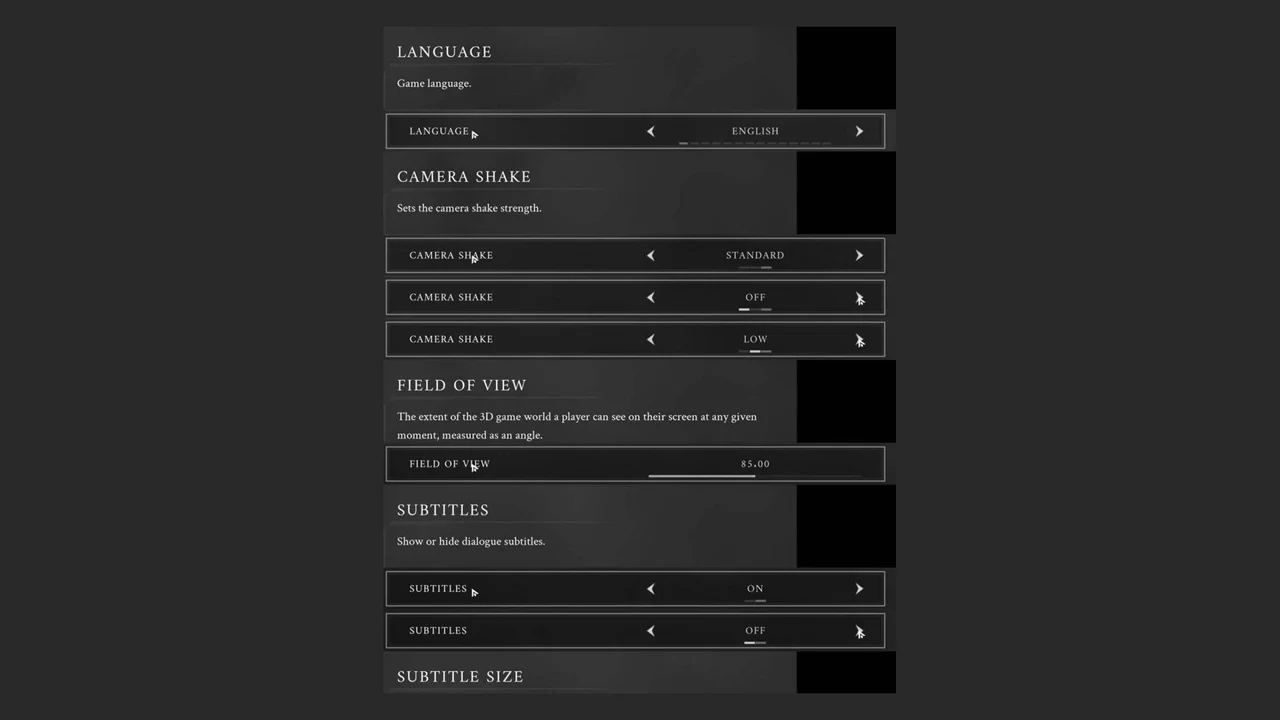Click CAMERA SHAKE label in the STANDARD row

coord(451,255)
